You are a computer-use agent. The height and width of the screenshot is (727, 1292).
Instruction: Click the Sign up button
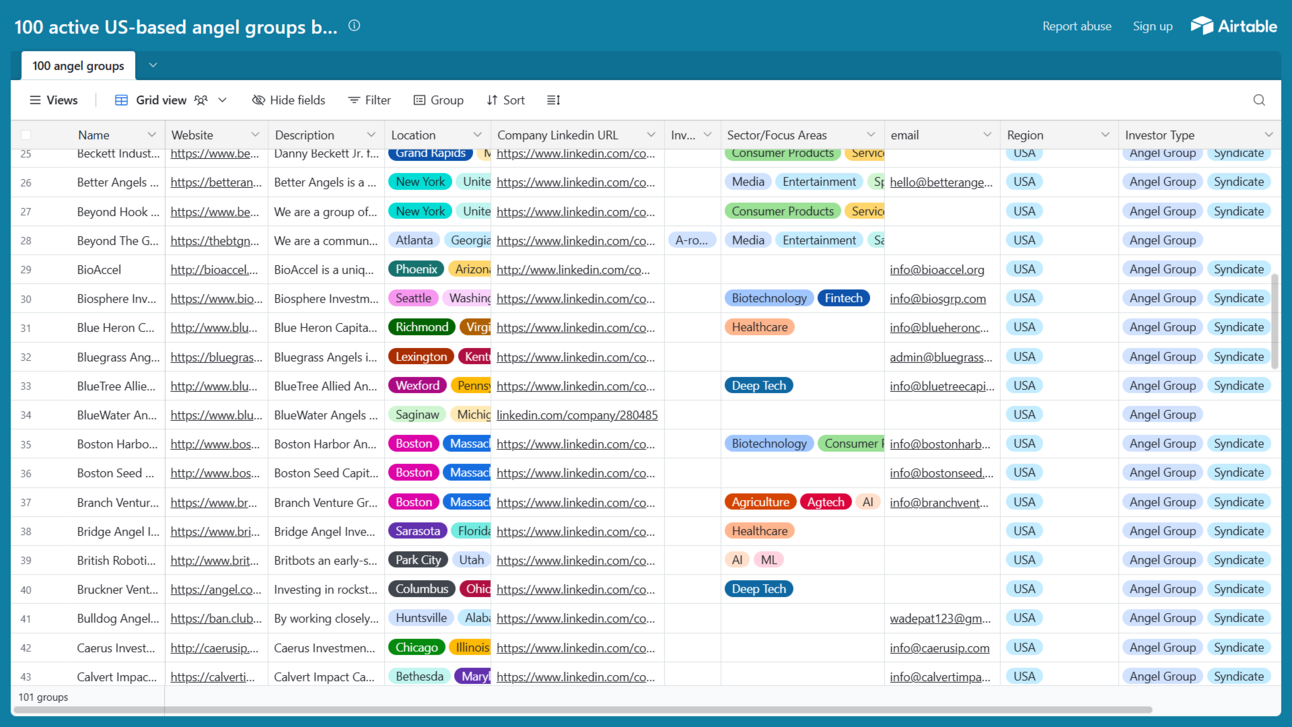[x=1153, y=26]
